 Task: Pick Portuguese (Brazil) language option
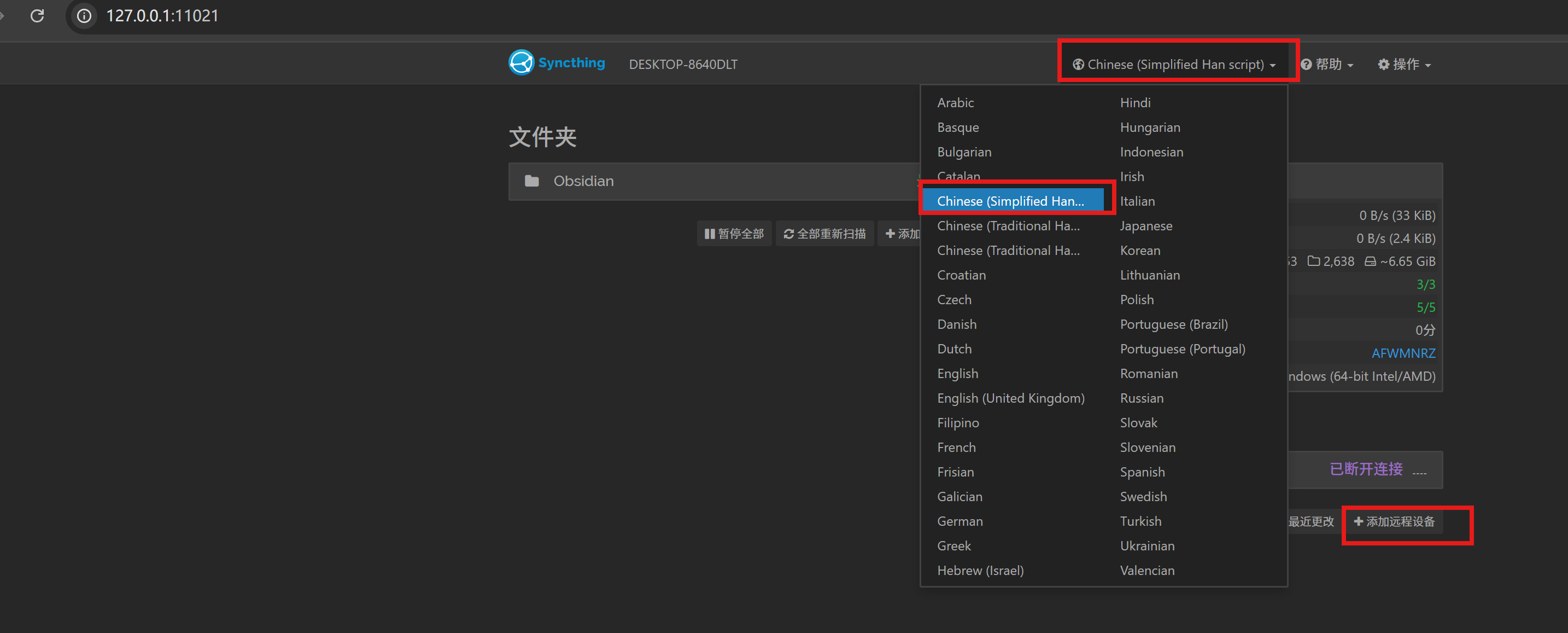point(1173,324)
